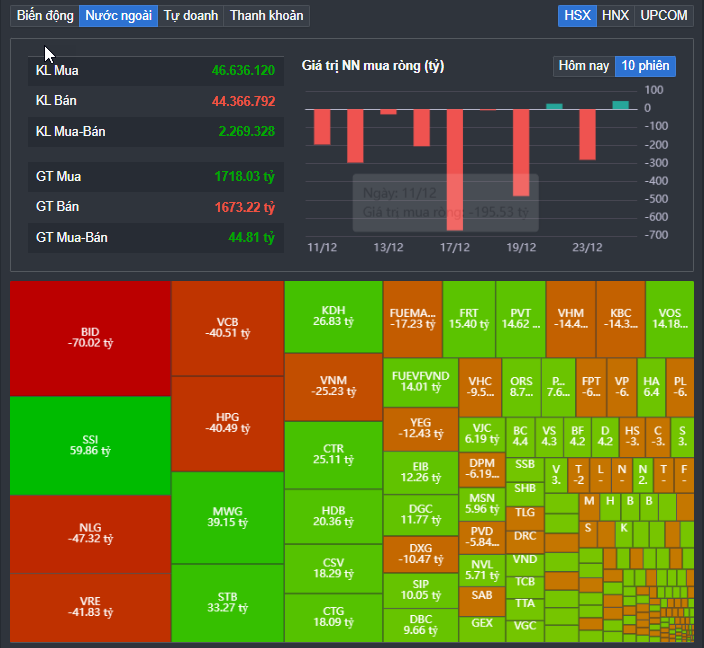The width and height of the screenshot is (704, 648).
Task: Click the SSB treemap tile
Action: click(x=525, y=469)
